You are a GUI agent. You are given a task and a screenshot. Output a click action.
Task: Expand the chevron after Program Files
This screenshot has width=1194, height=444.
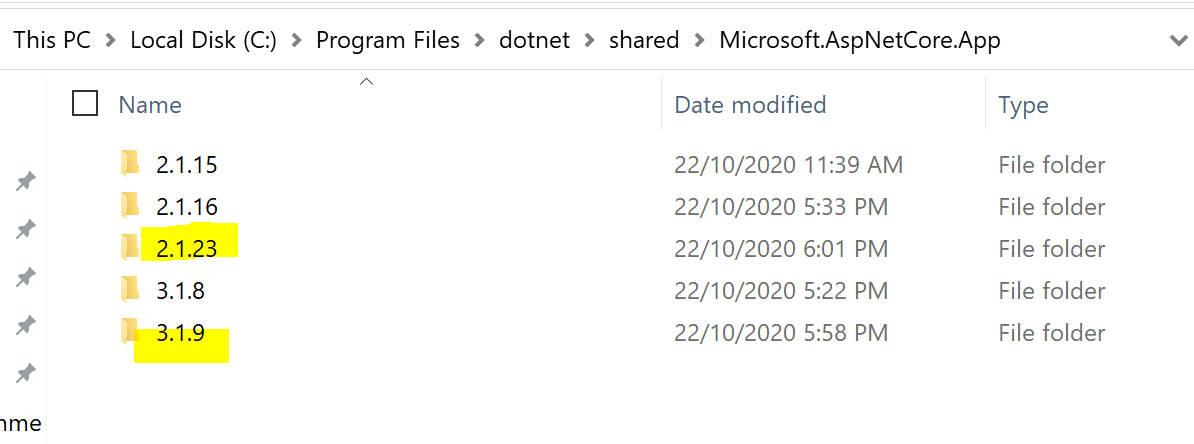[480, 40]
